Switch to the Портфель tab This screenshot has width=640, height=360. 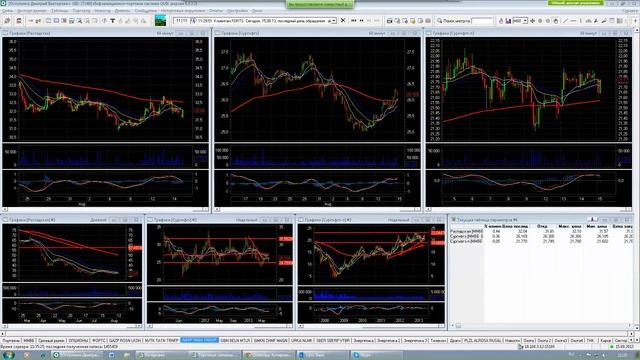pyautogui.click(x=11, y=340)
